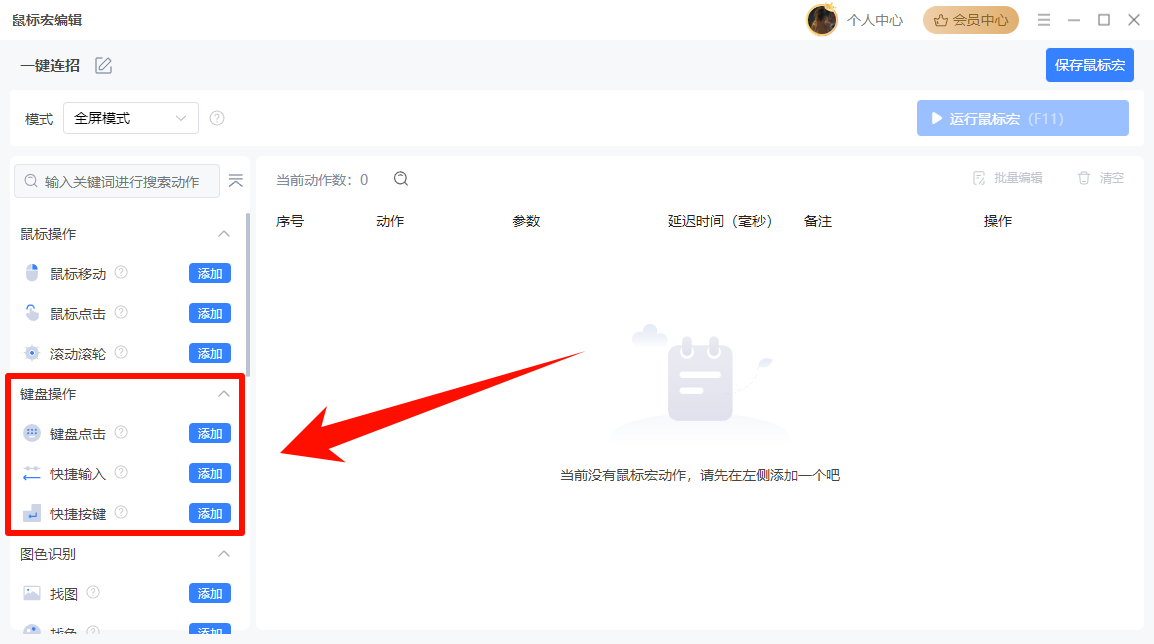The width and height of the screenshot is (1154, 644).
Task: Click the 滚动滚轮 (scroll wheel) action icon
Action: click(x=32, y=352)
